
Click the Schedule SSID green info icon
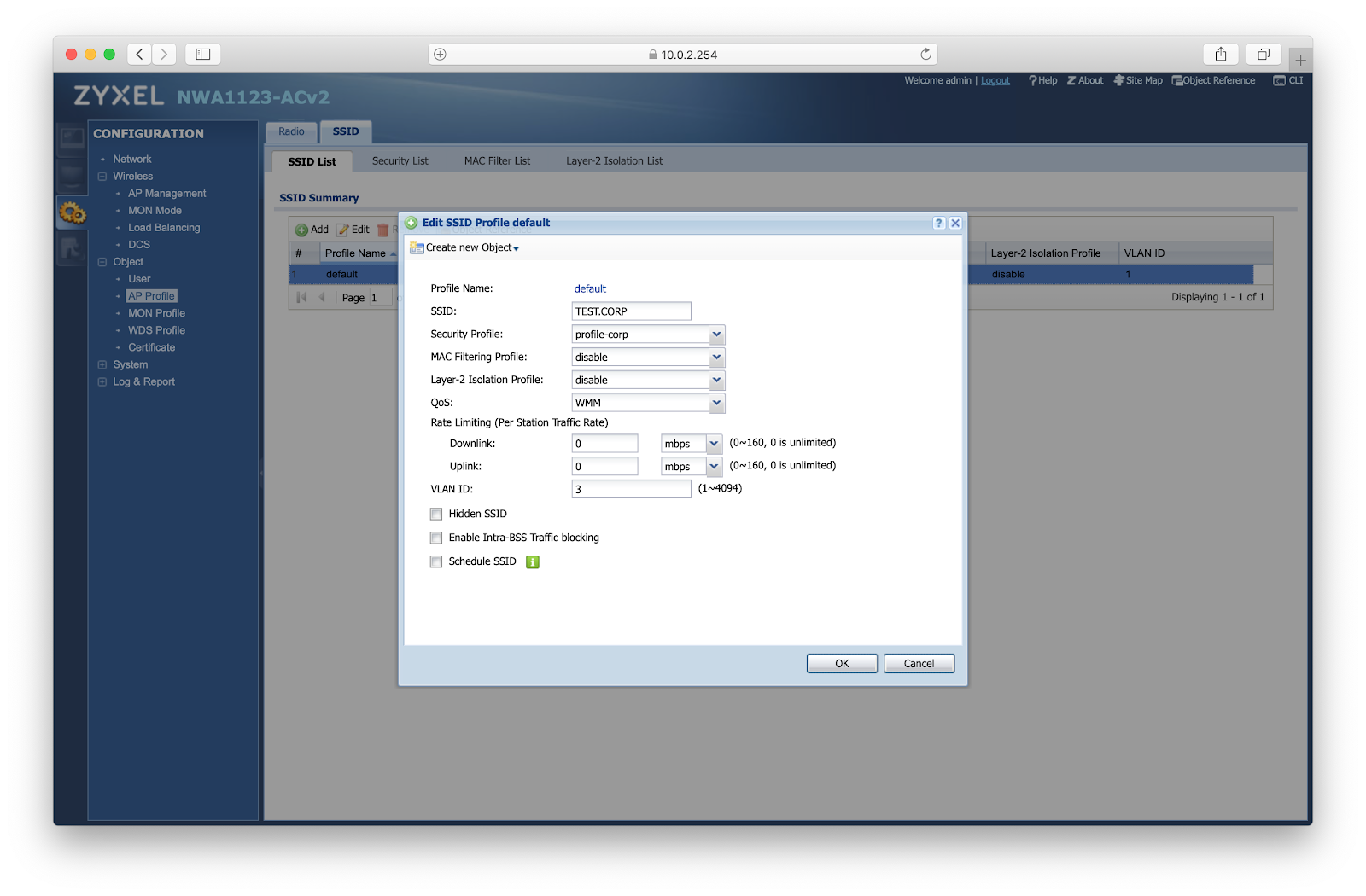pyautogui.click(x=533, y=561)
